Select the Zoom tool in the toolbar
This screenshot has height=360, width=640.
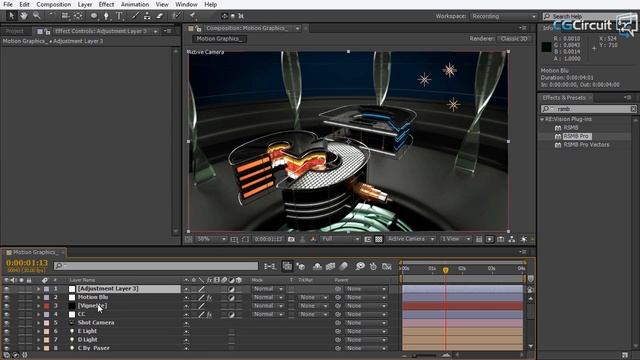[37, 16]
